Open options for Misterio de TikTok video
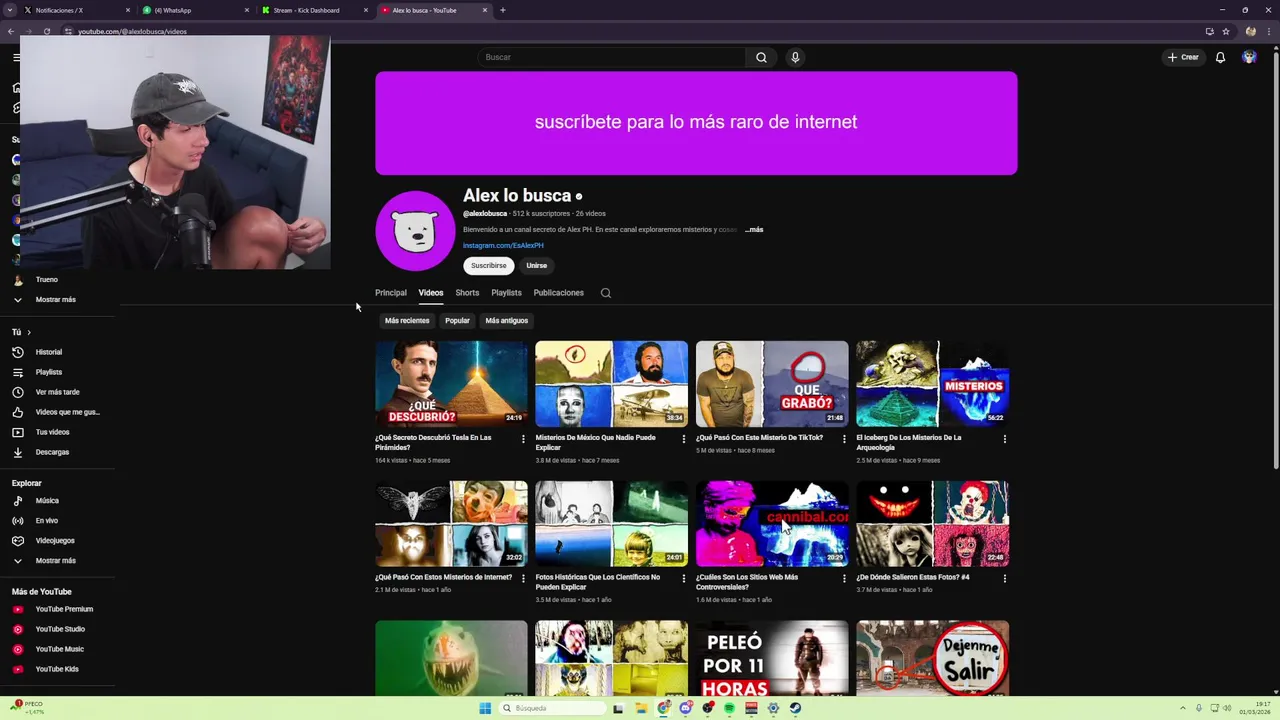Viewport: 1280px width, 720px height. (x=844, y=439)
